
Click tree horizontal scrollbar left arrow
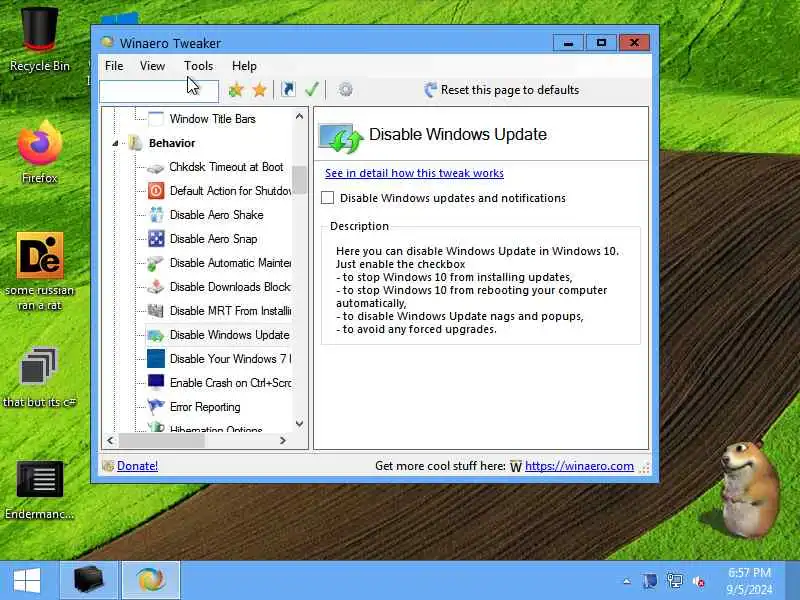[111, 440]
